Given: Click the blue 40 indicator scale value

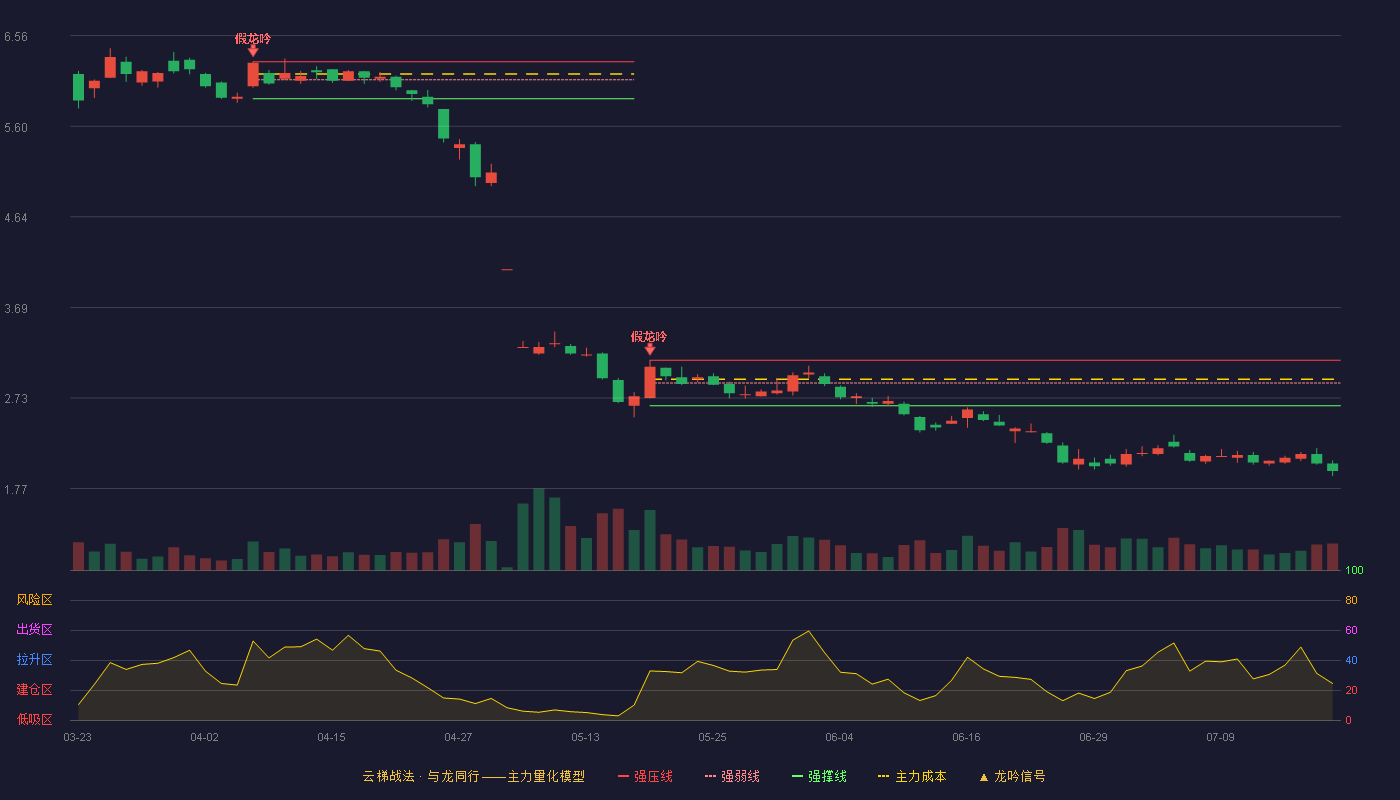Looking at the screenshot, I should (x=1351, y=660).
